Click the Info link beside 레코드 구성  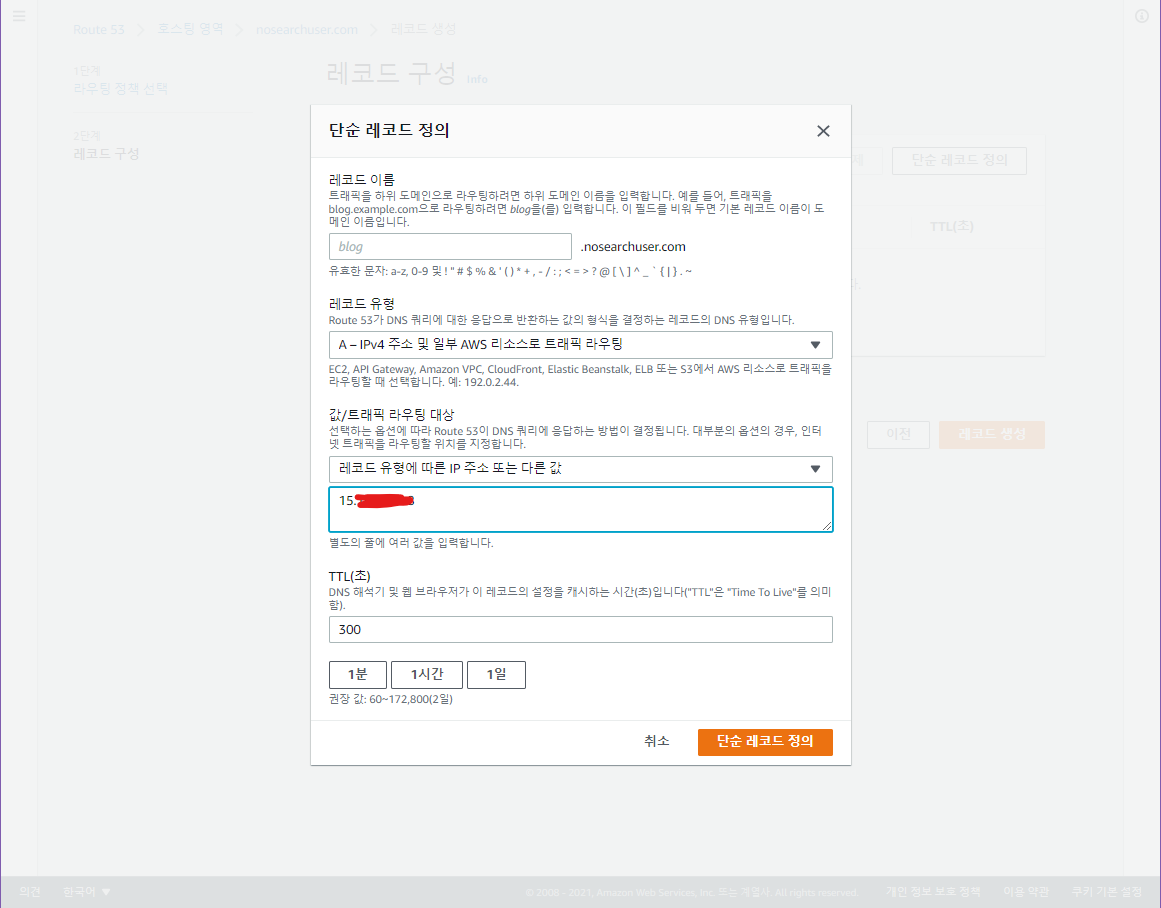(477, 79)
